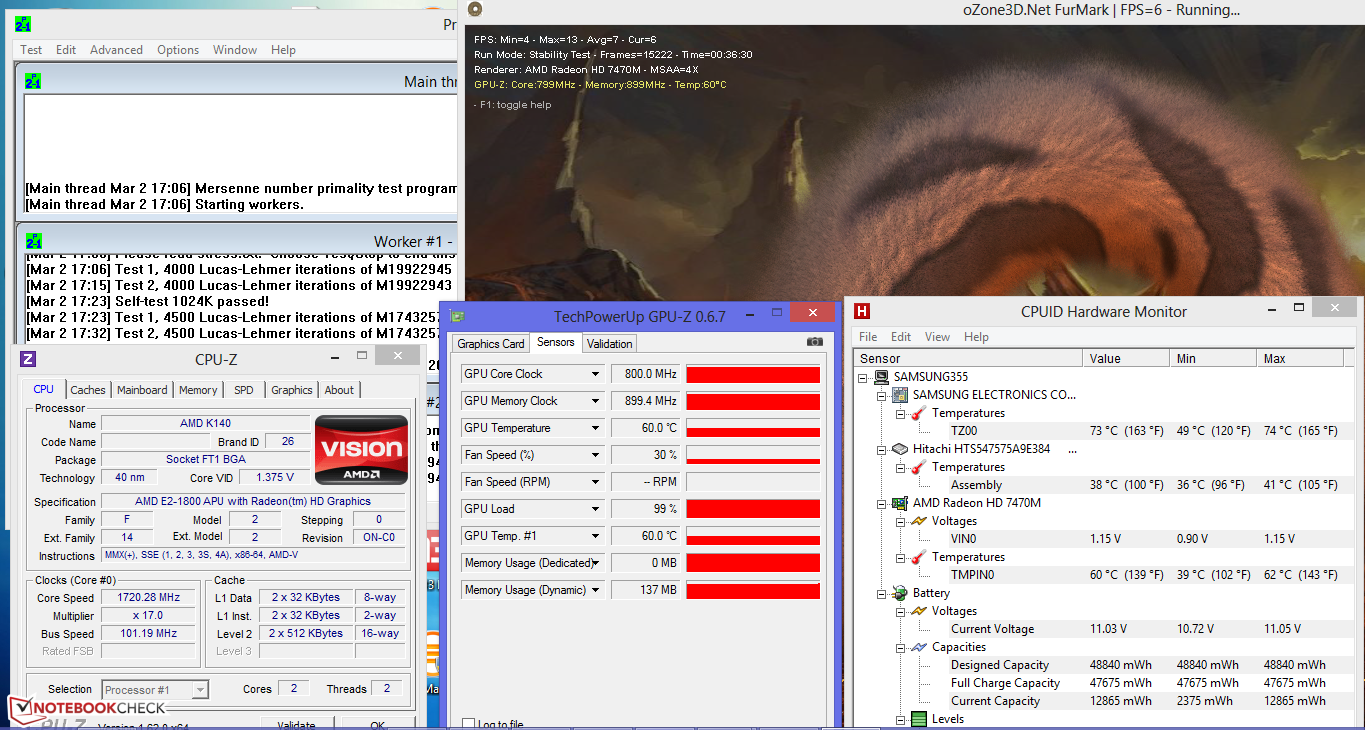Click the Hitachi hard drive icon
The image size is (1365, 730).
[x=899, y=449]
